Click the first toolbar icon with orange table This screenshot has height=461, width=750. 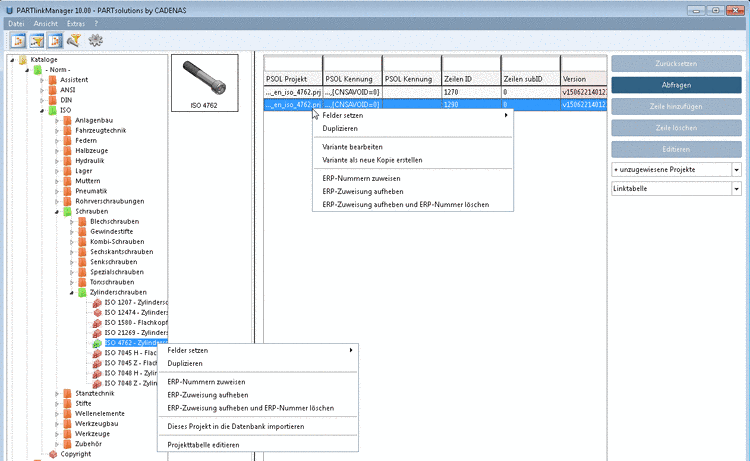(18, 41)
